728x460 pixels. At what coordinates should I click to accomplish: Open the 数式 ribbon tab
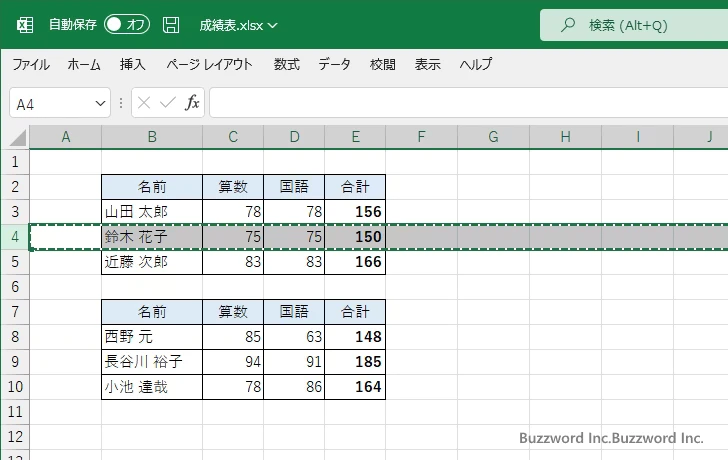click(287, 64)
